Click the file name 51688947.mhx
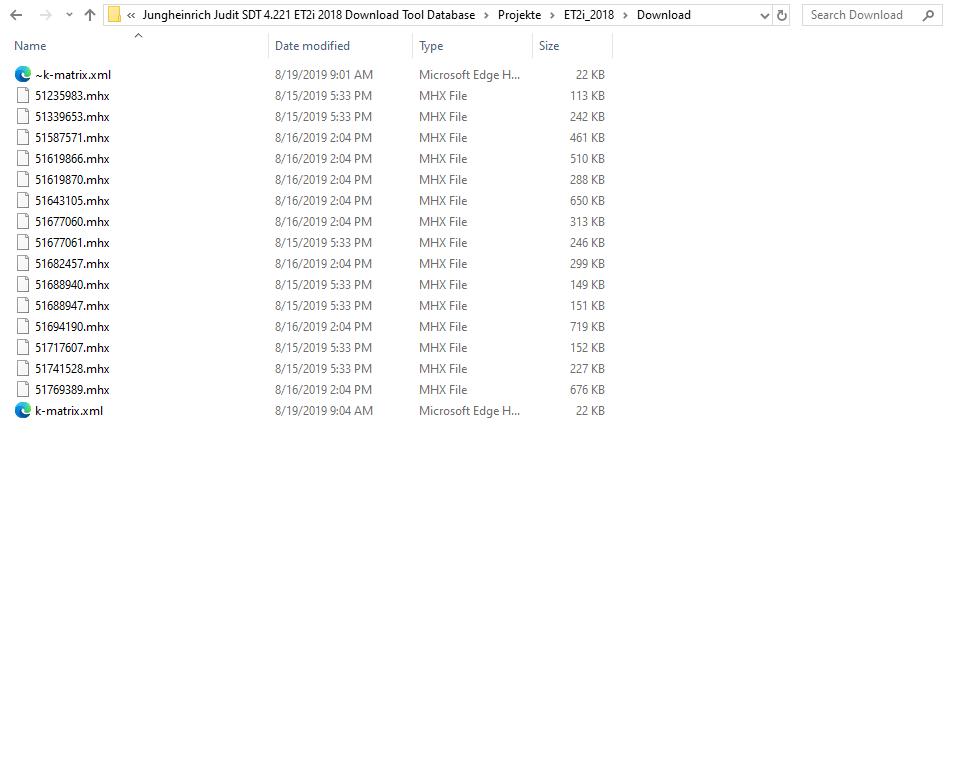This screenshot has height=766, width=956. pyautogui.click(x=72, y=306)
